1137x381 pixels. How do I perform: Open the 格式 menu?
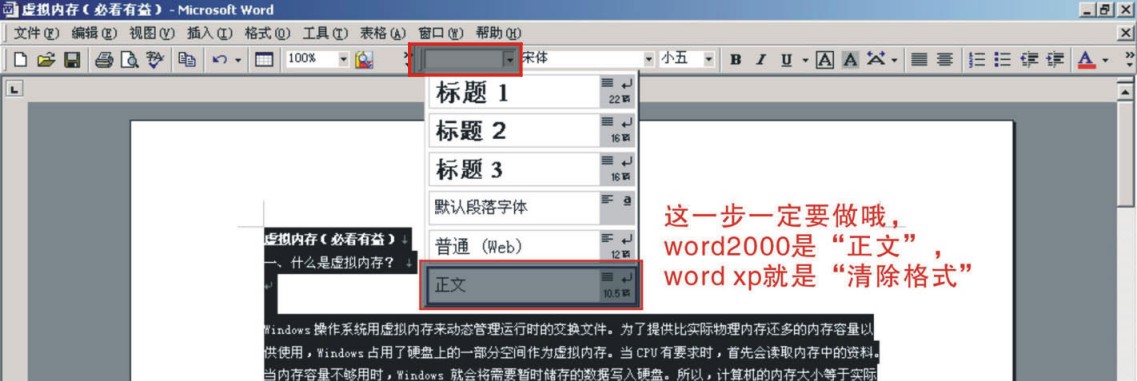[x=268, y=33]
